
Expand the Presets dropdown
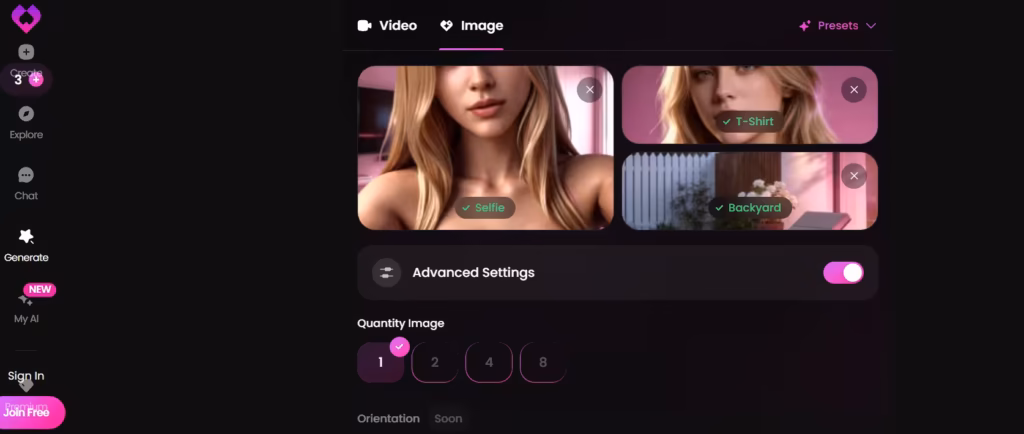point(838,26)
